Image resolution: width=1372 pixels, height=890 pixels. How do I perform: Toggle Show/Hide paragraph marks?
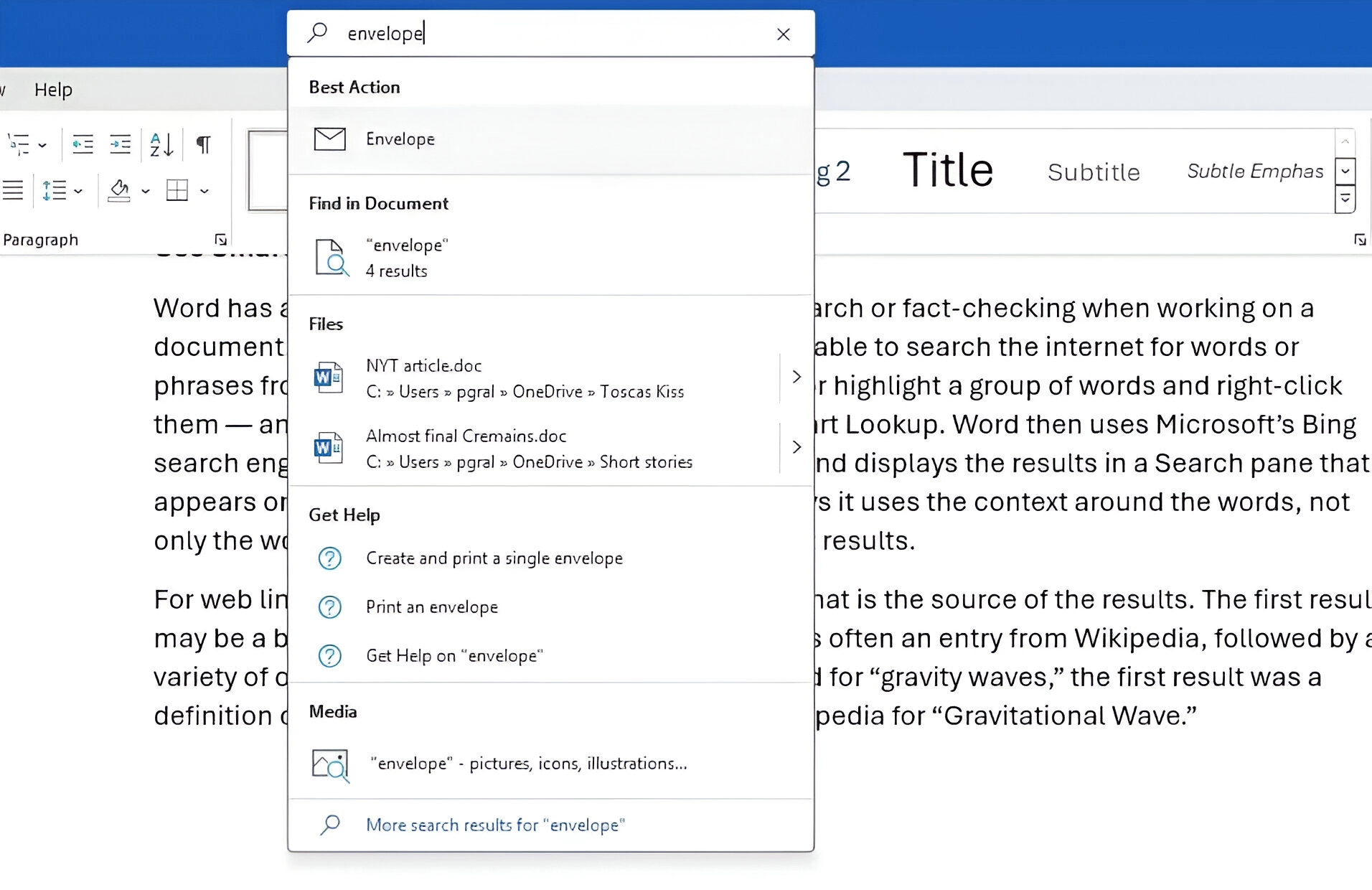(x=204, y=144)
